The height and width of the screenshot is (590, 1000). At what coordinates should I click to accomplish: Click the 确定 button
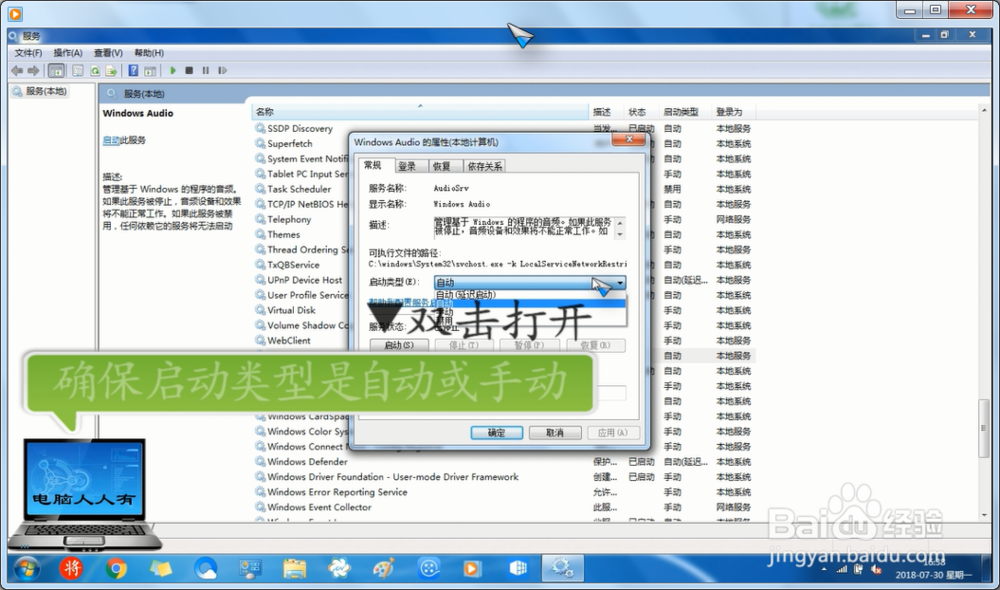click(x=497, y=432)
